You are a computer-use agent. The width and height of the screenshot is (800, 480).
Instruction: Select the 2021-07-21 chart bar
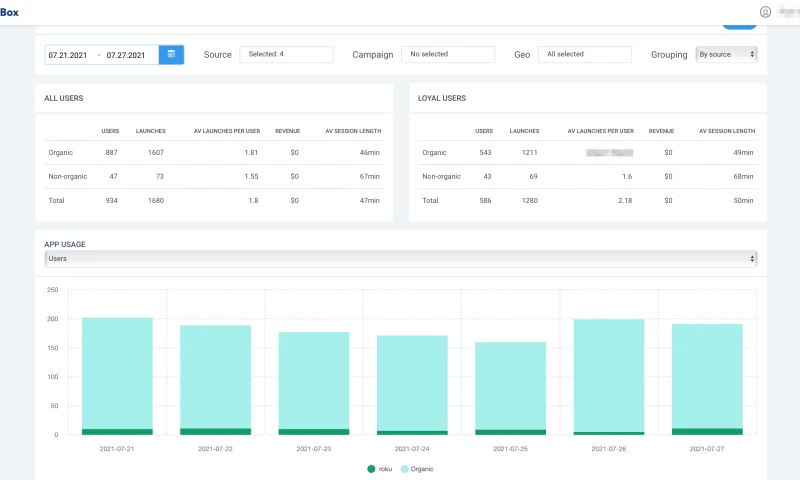click(117, 372)
